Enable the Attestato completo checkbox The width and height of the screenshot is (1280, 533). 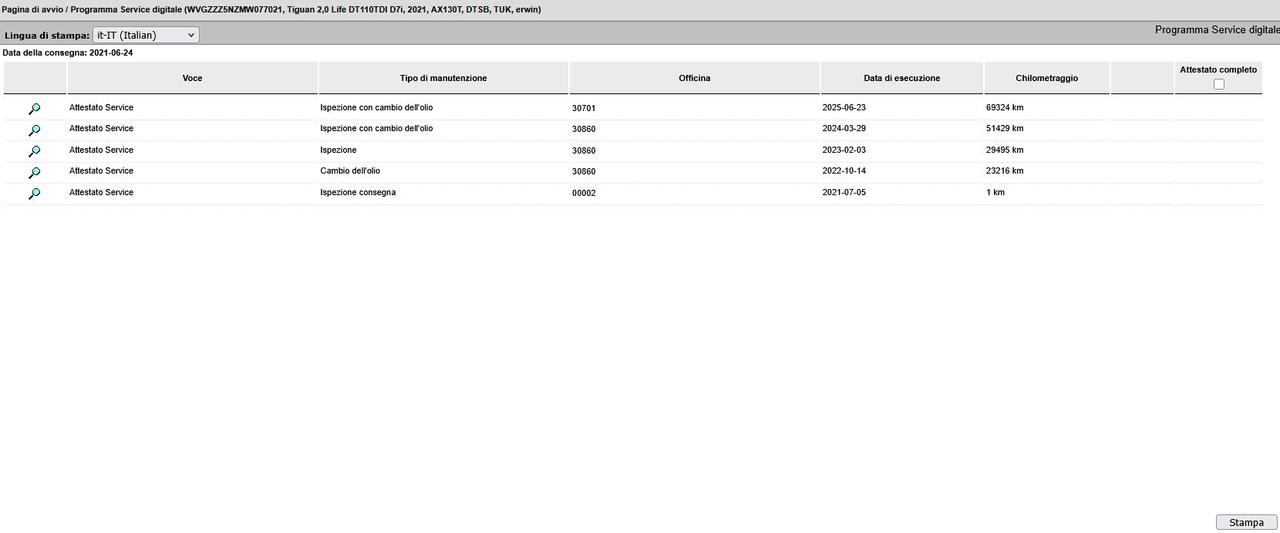tap(1218, 84)
